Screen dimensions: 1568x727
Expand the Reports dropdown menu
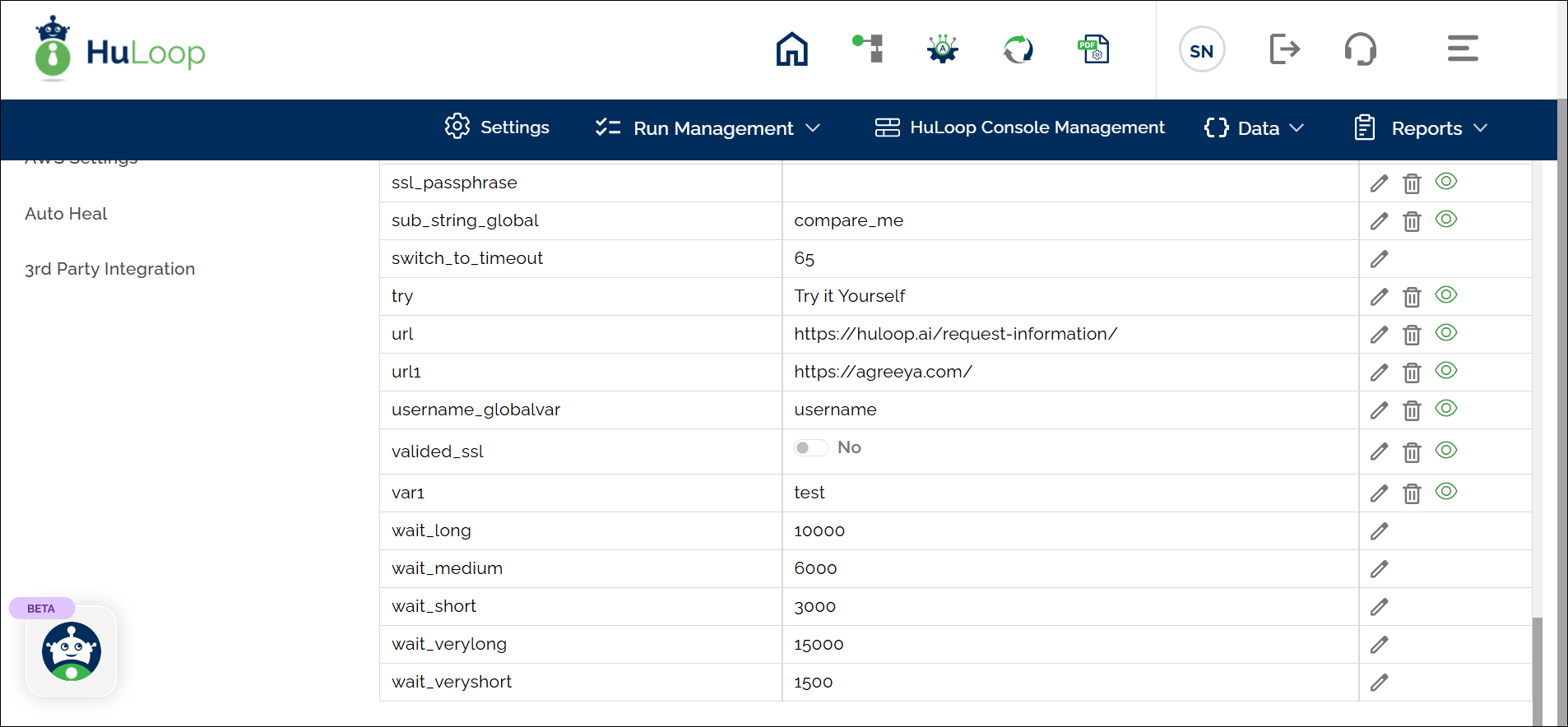click(1421, 128)
